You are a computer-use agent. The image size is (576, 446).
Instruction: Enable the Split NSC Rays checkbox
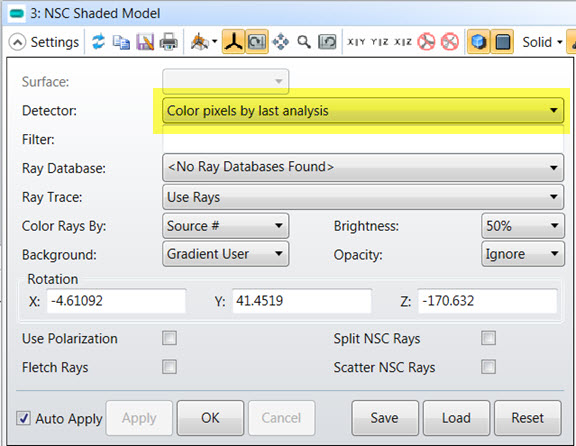click(x=489, y=338)
